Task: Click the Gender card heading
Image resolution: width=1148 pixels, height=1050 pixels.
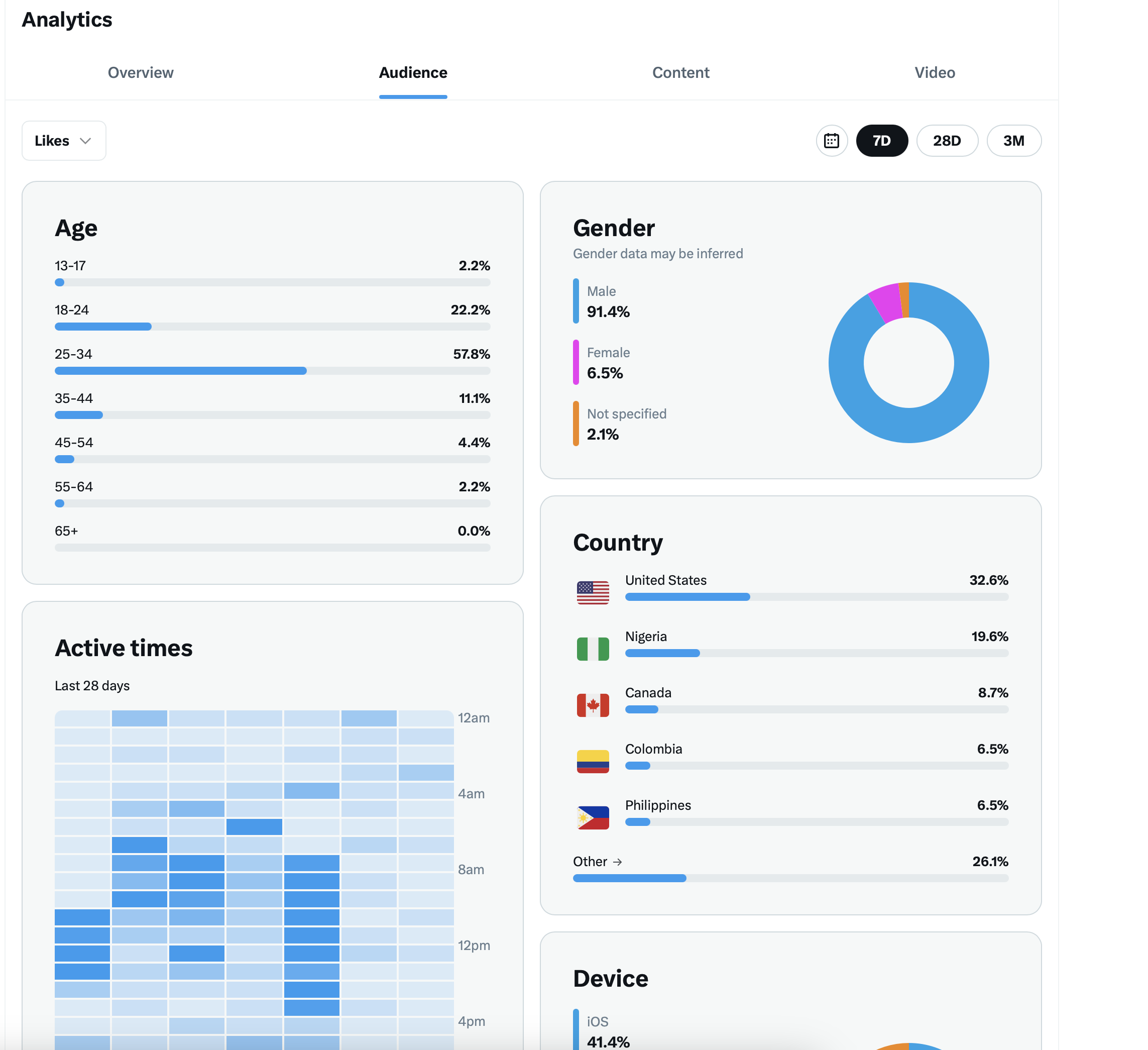Action: (614, 228)
